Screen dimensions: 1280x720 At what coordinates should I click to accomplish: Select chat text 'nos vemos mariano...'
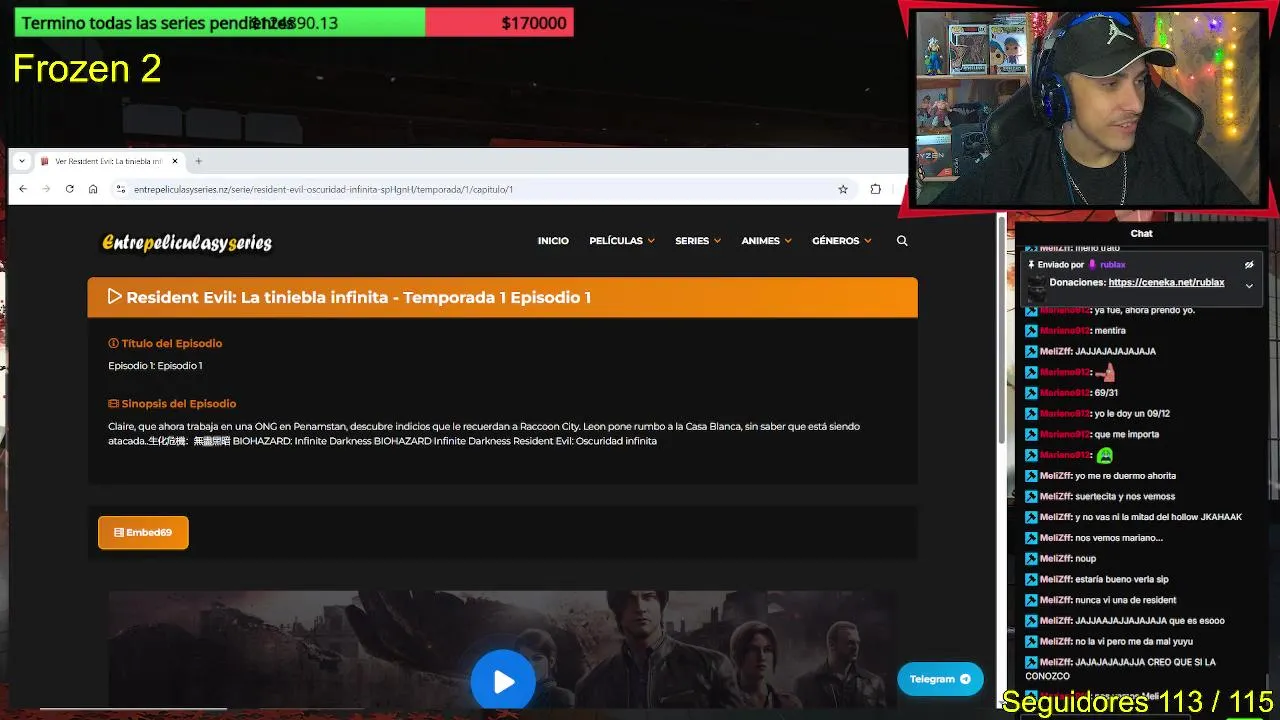pos(1119,538)
